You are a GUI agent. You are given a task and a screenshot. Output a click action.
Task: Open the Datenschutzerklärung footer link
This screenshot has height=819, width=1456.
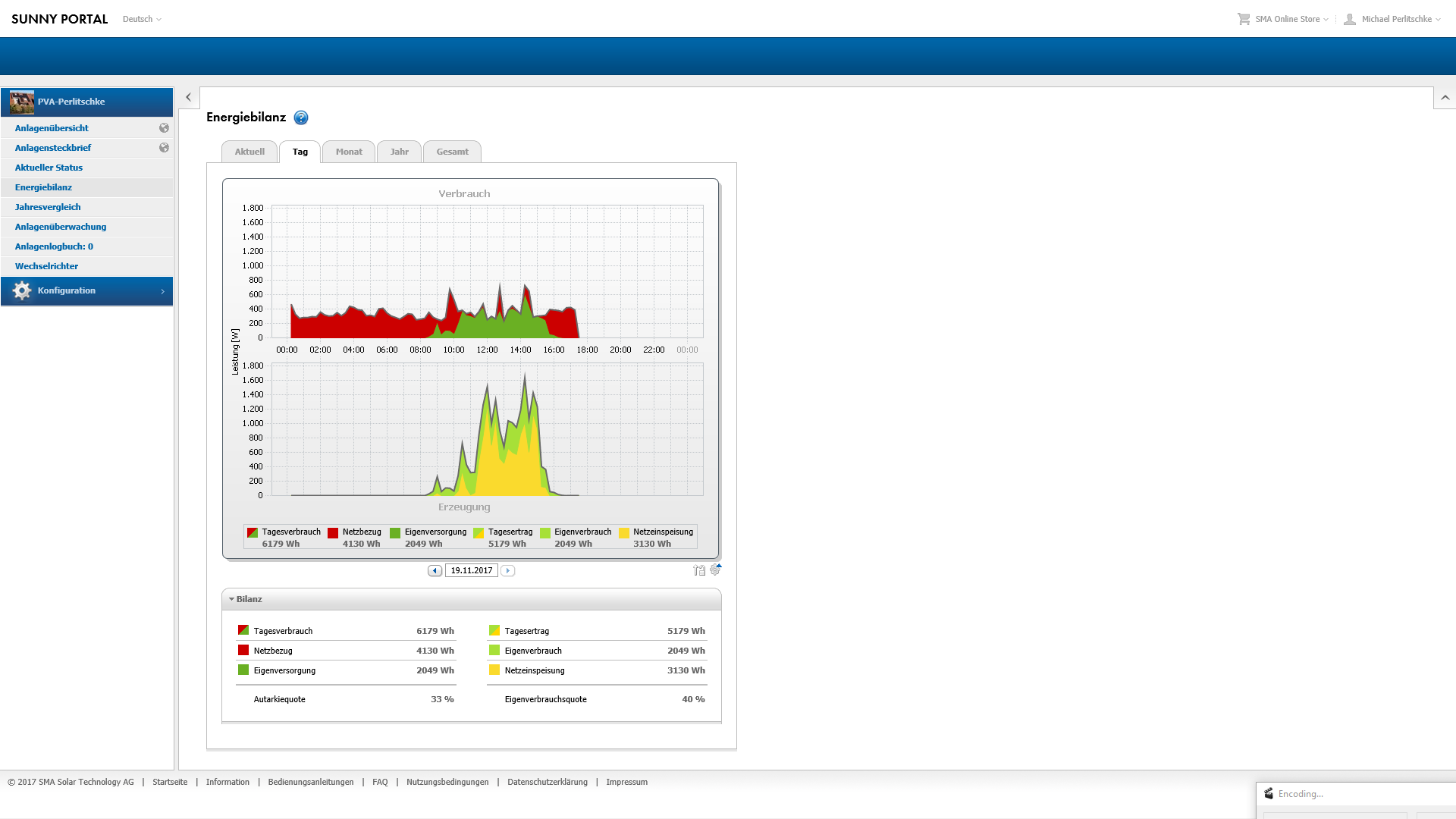(x=547, y=782)
